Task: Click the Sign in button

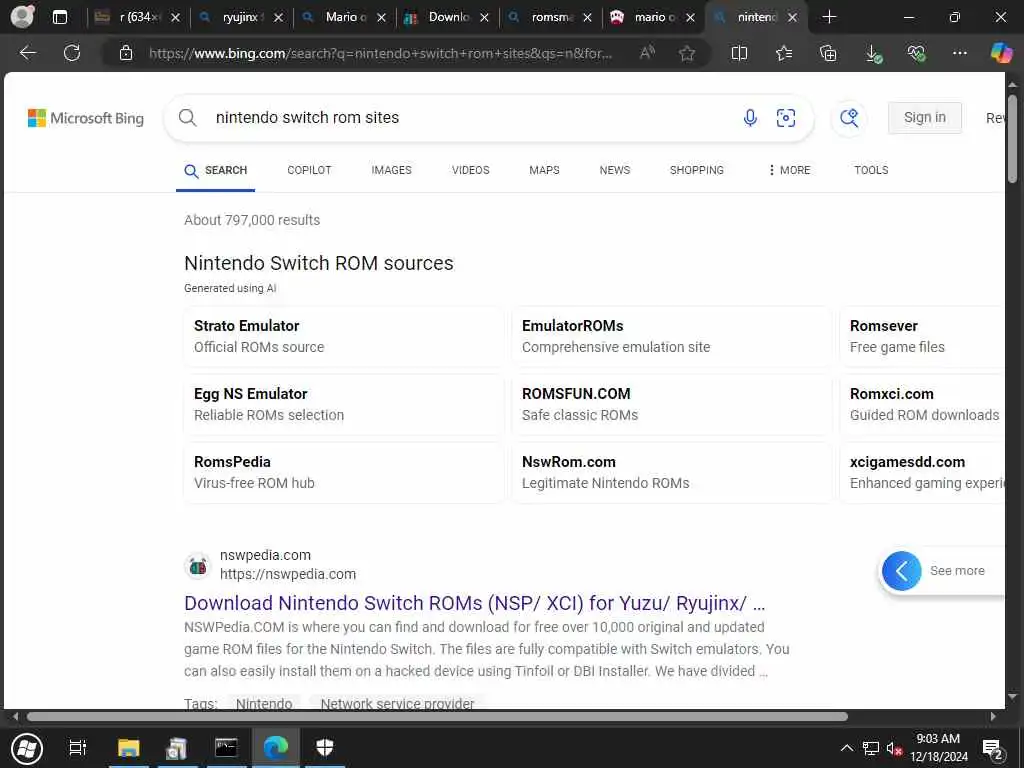Action: click(924, 118)
